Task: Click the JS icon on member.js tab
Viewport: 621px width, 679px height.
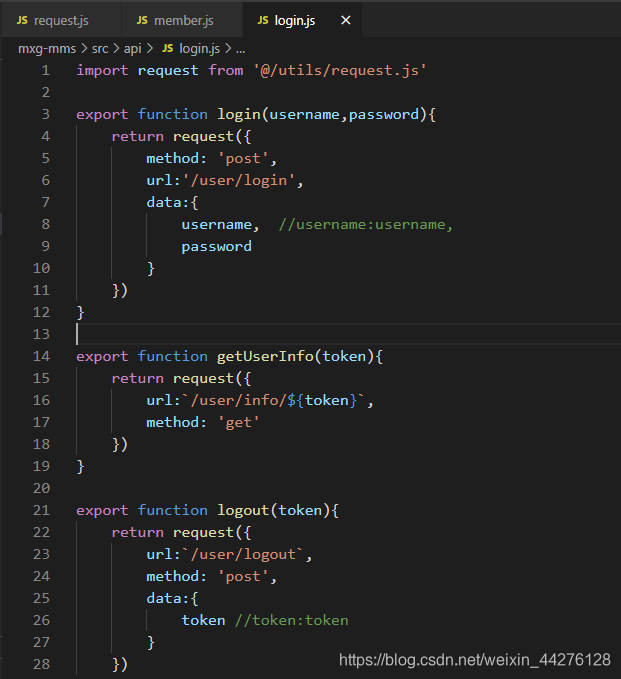Action: (x=142, y=20)
